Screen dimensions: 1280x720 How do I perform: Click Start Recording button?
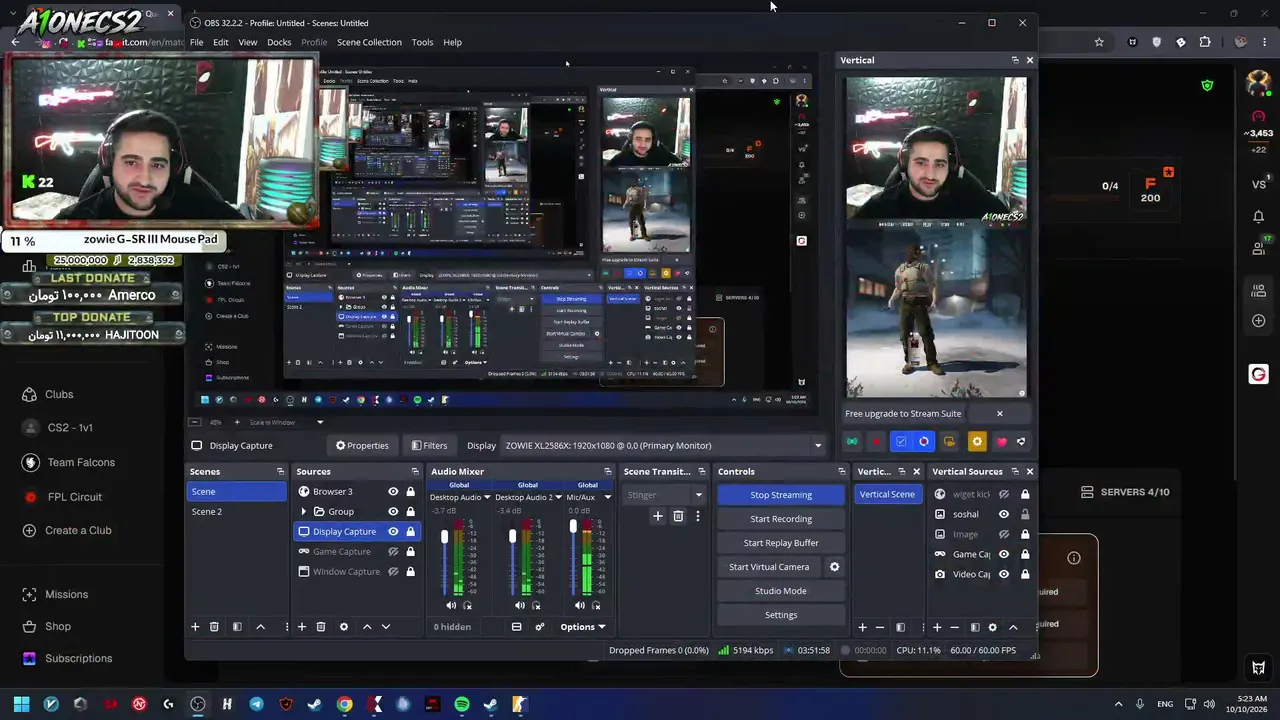tap(781, 519)
